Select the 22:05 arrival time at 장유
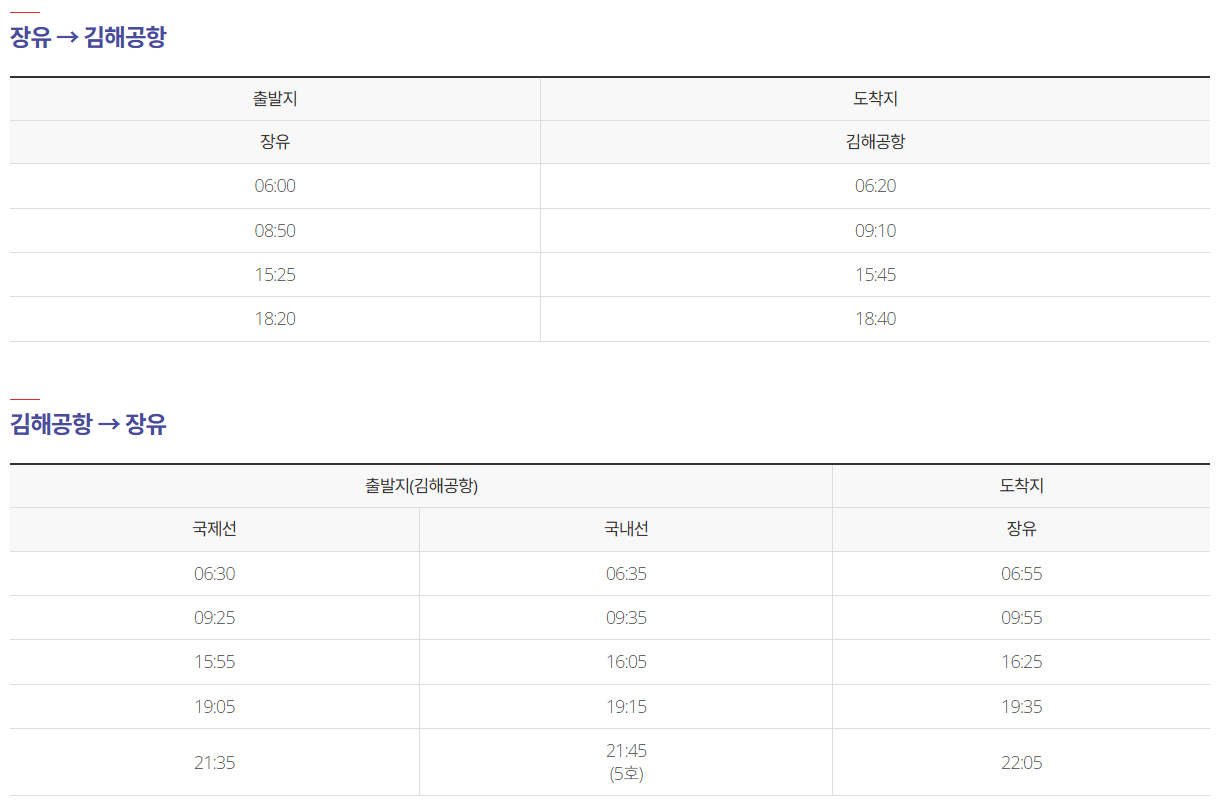The image size is (1223, 803). [x=1023, y=760]
